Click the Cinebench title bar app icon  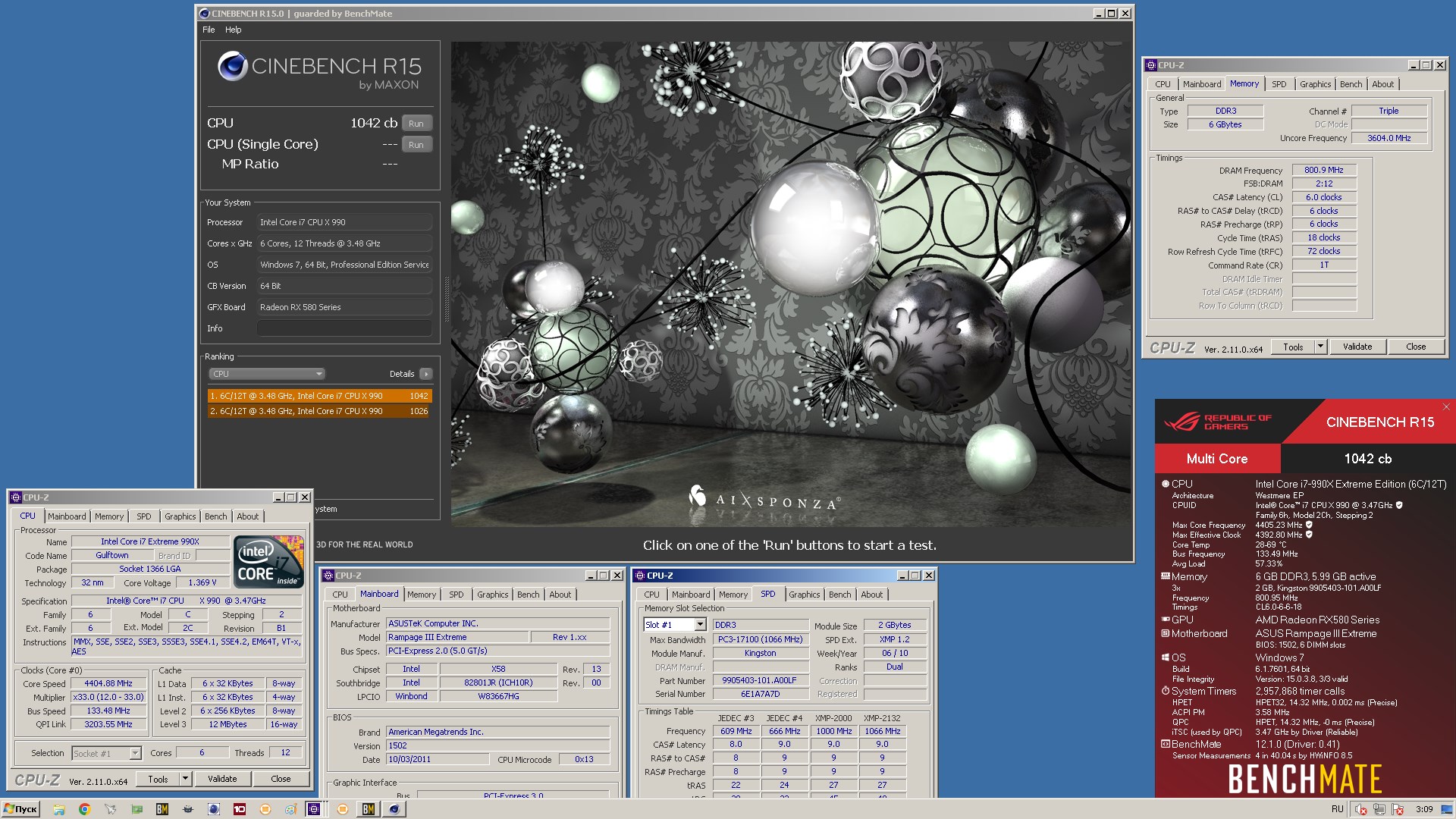(205, 14)
